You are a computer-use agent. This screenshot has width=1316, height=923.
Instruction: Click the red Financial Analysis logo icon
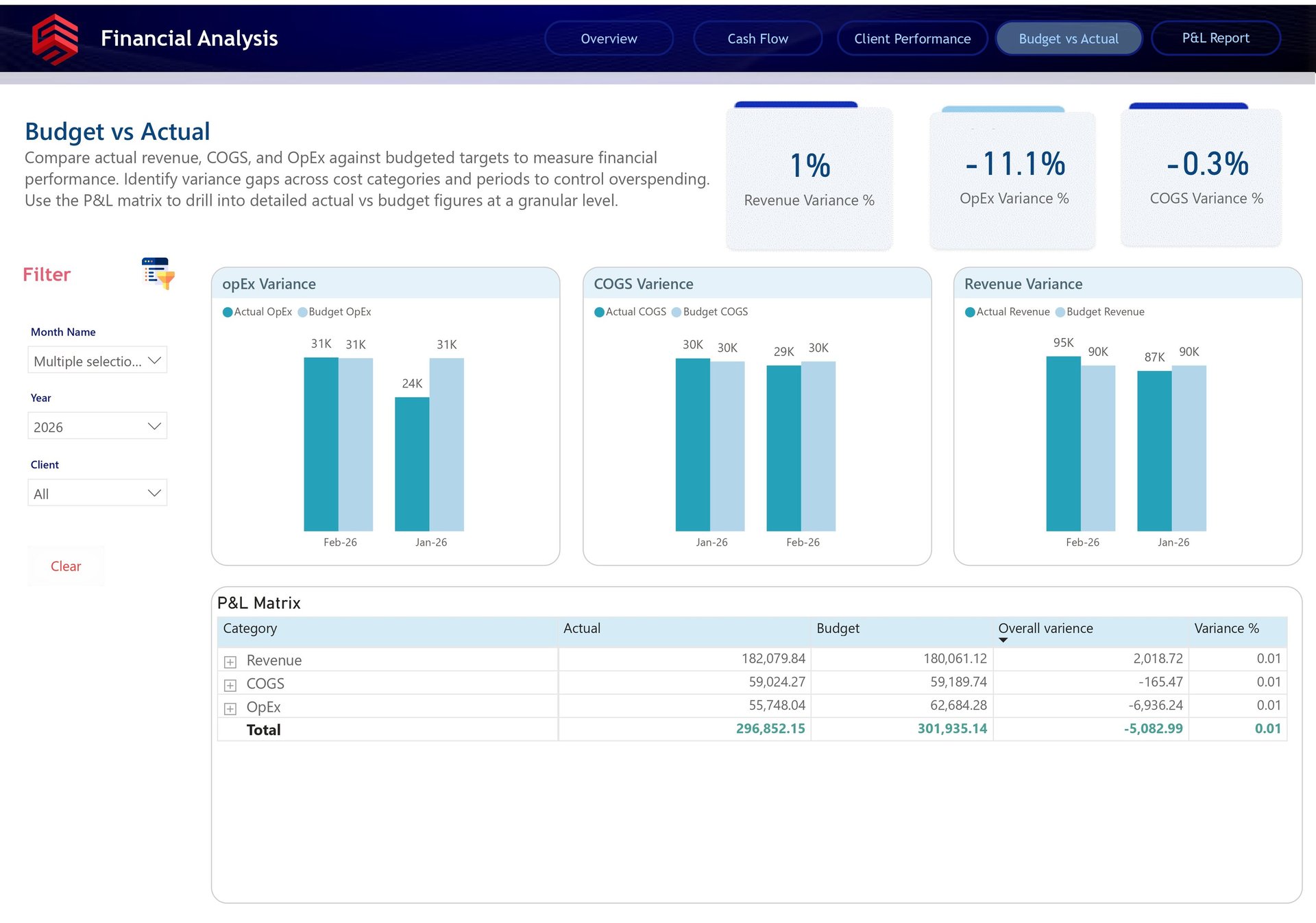55,39
